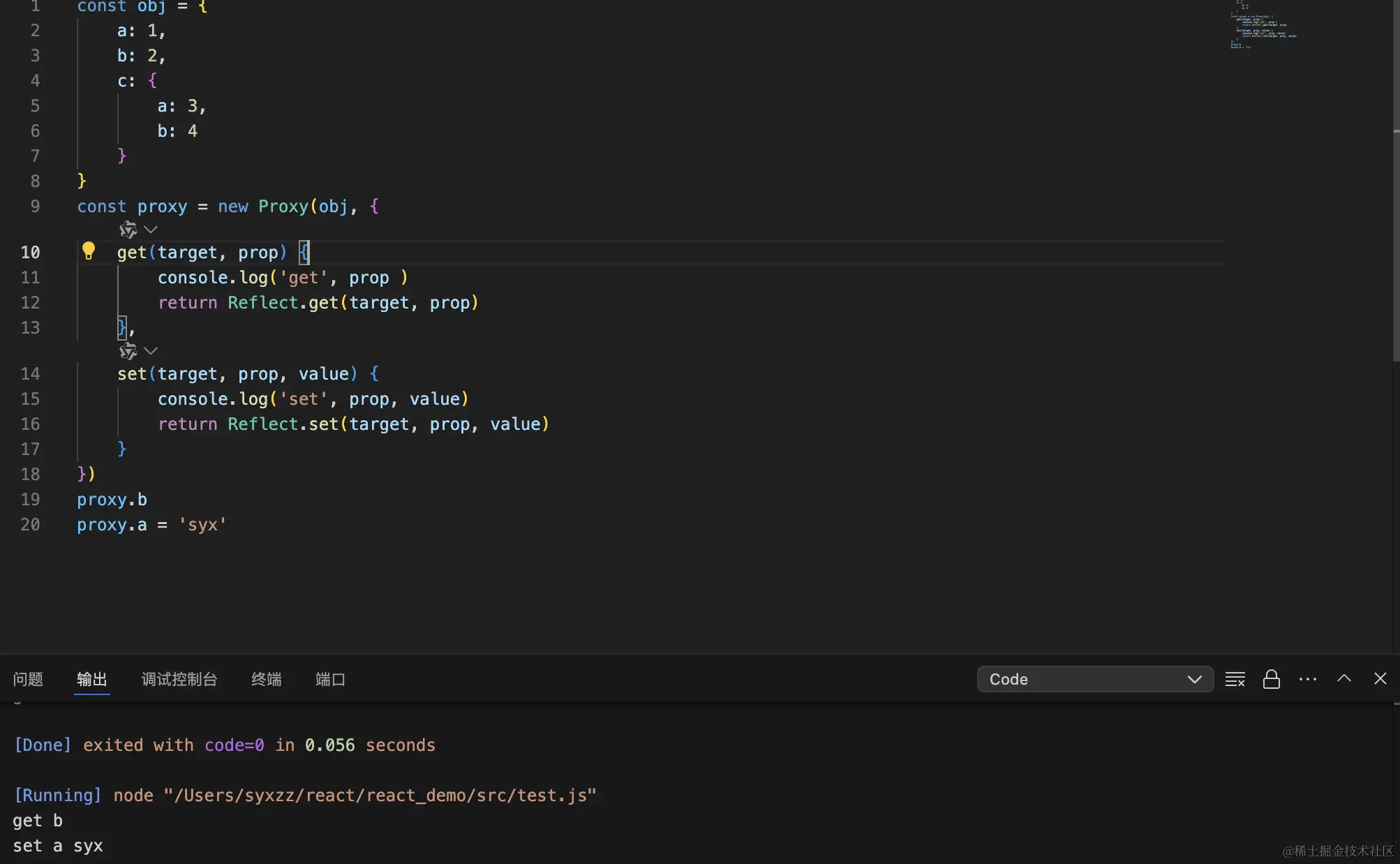Click line number 14 in the gutter
The image size is (1400, 864).
30,374
